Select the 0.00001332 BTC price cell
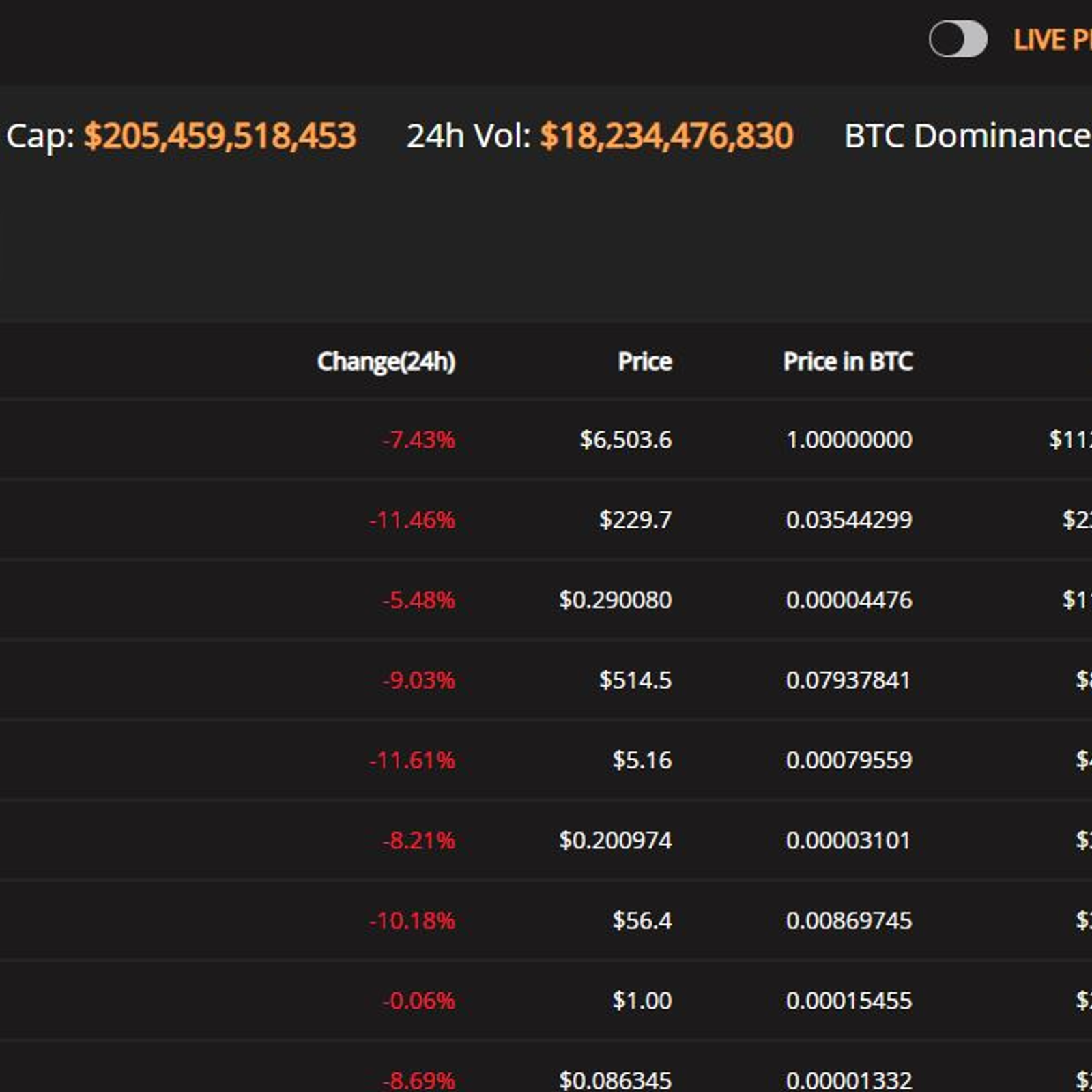1092x1092 pixels. click(x=849, y=1080)
